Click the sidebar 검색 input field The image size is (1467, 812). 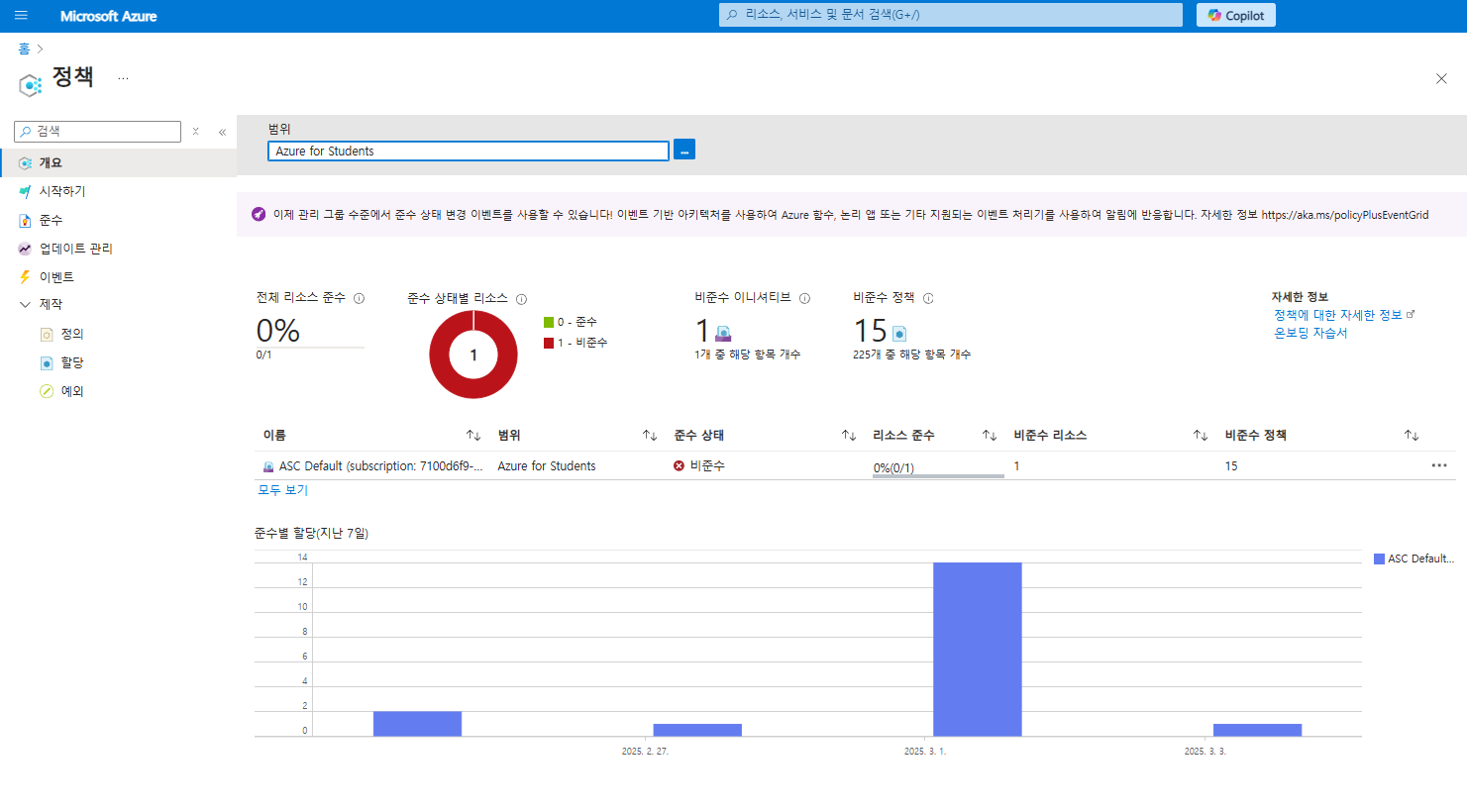click(x=98, y=131)
